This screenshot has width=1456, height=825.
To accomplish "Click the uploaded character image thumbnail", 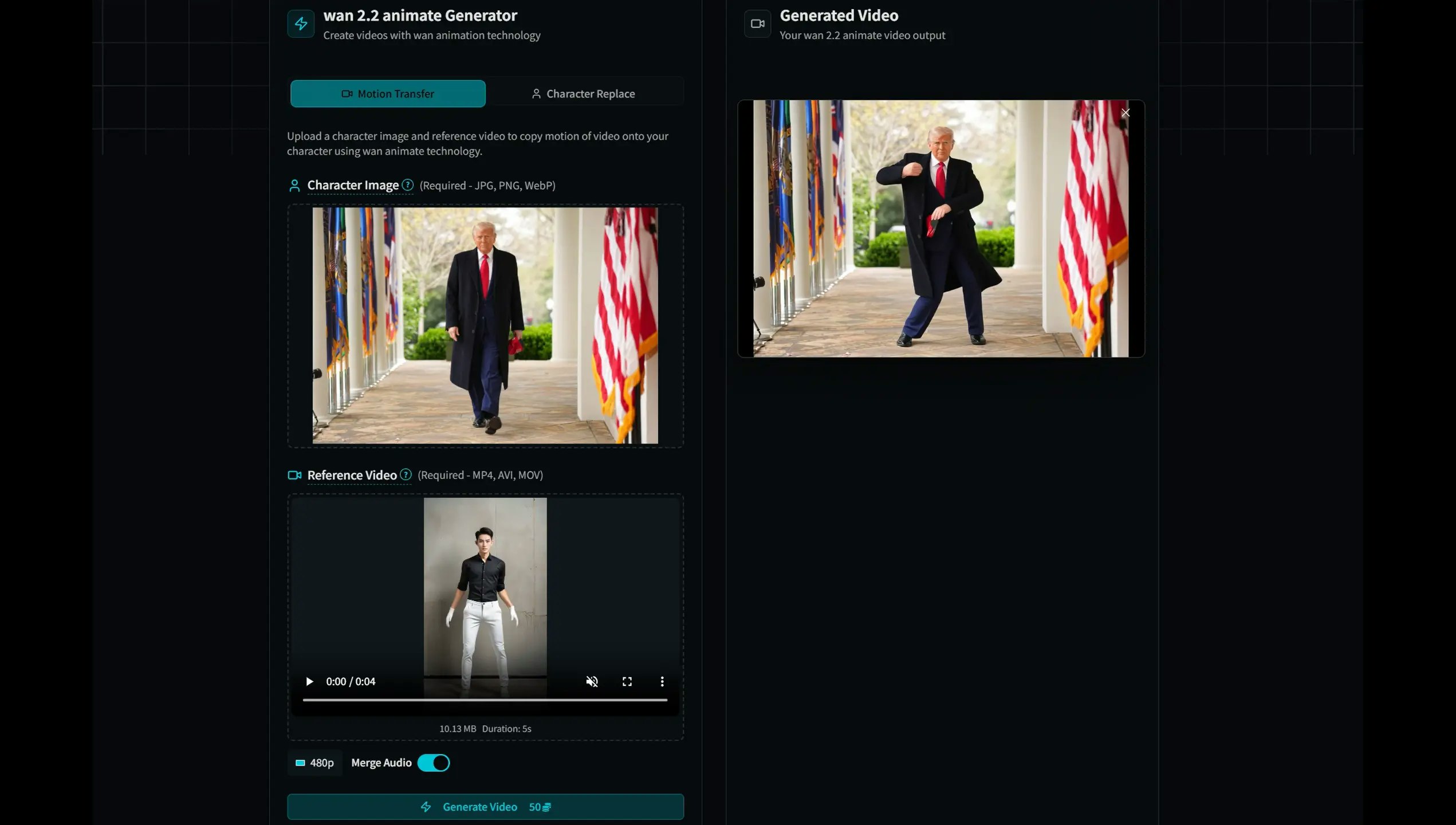I will tap(485, 325).
